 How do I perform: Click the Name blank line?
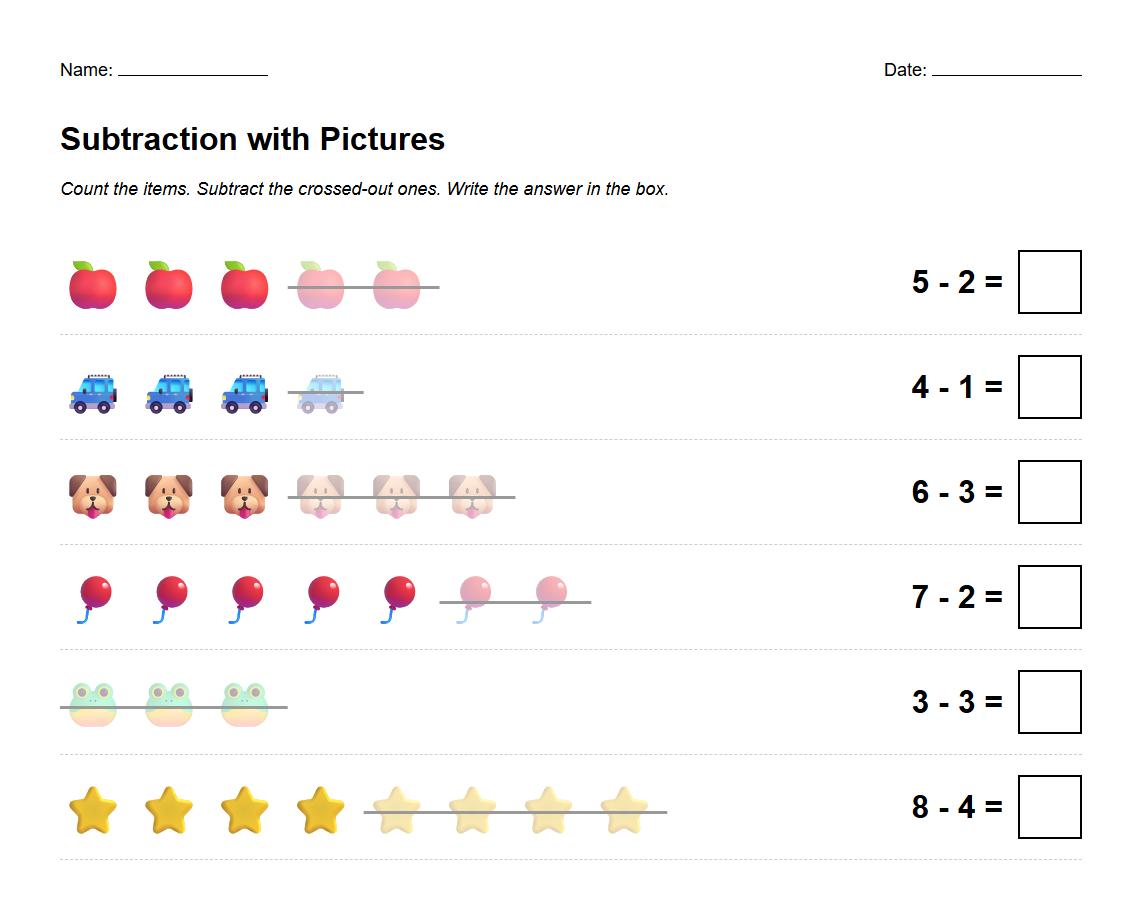click(193, 71)
